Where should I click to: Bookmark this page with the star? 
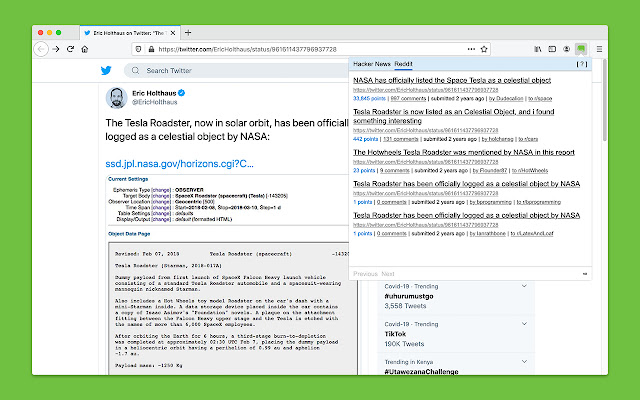pos(484,49)
